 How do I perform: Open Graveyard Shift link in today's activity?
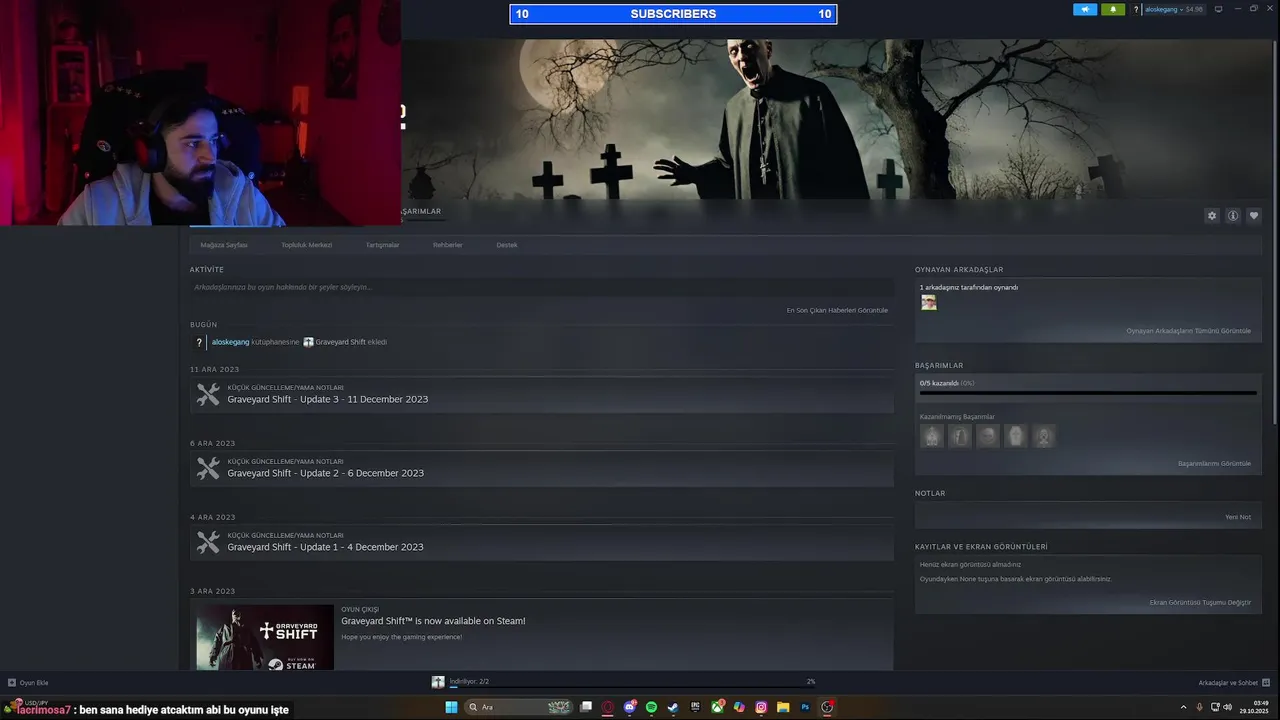coord(340,342)
